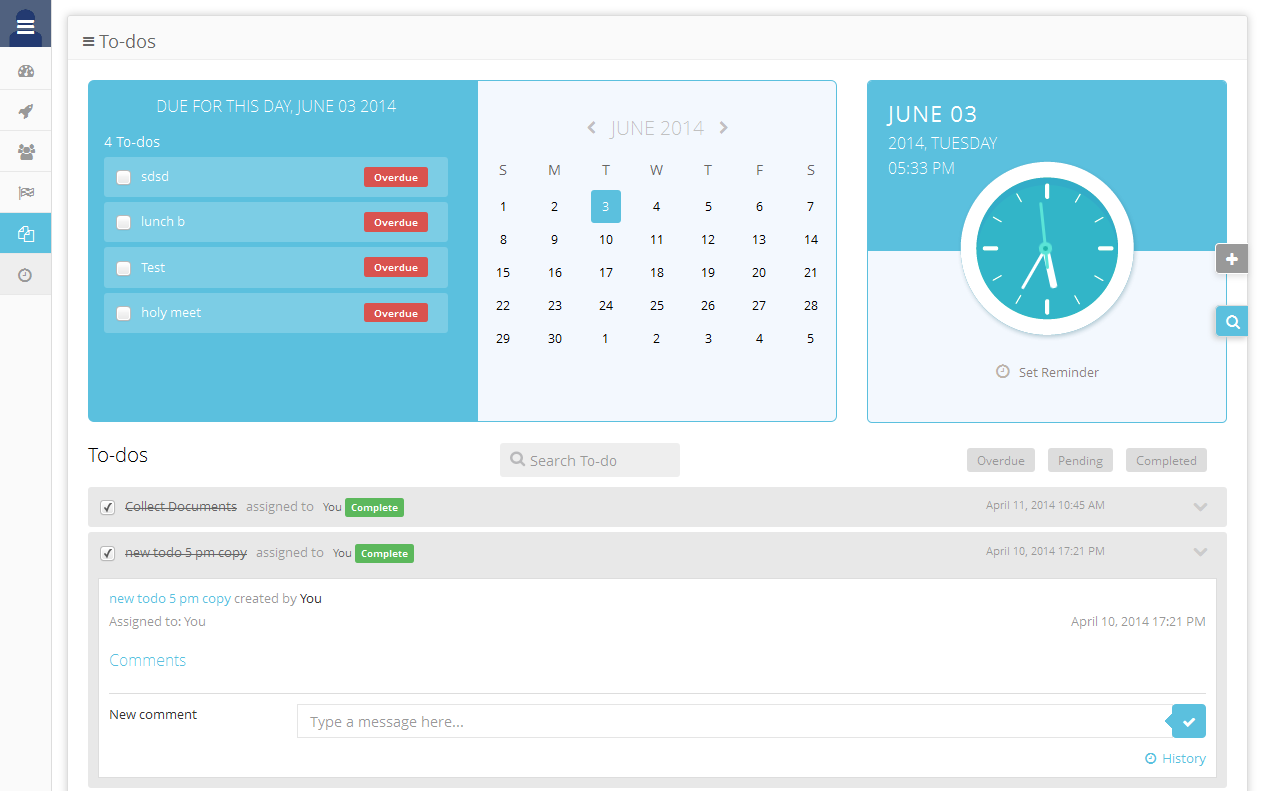This screenshot has width=1263, height=791.
Task: Click the clock icon in left sidebar
Action: 26,275
